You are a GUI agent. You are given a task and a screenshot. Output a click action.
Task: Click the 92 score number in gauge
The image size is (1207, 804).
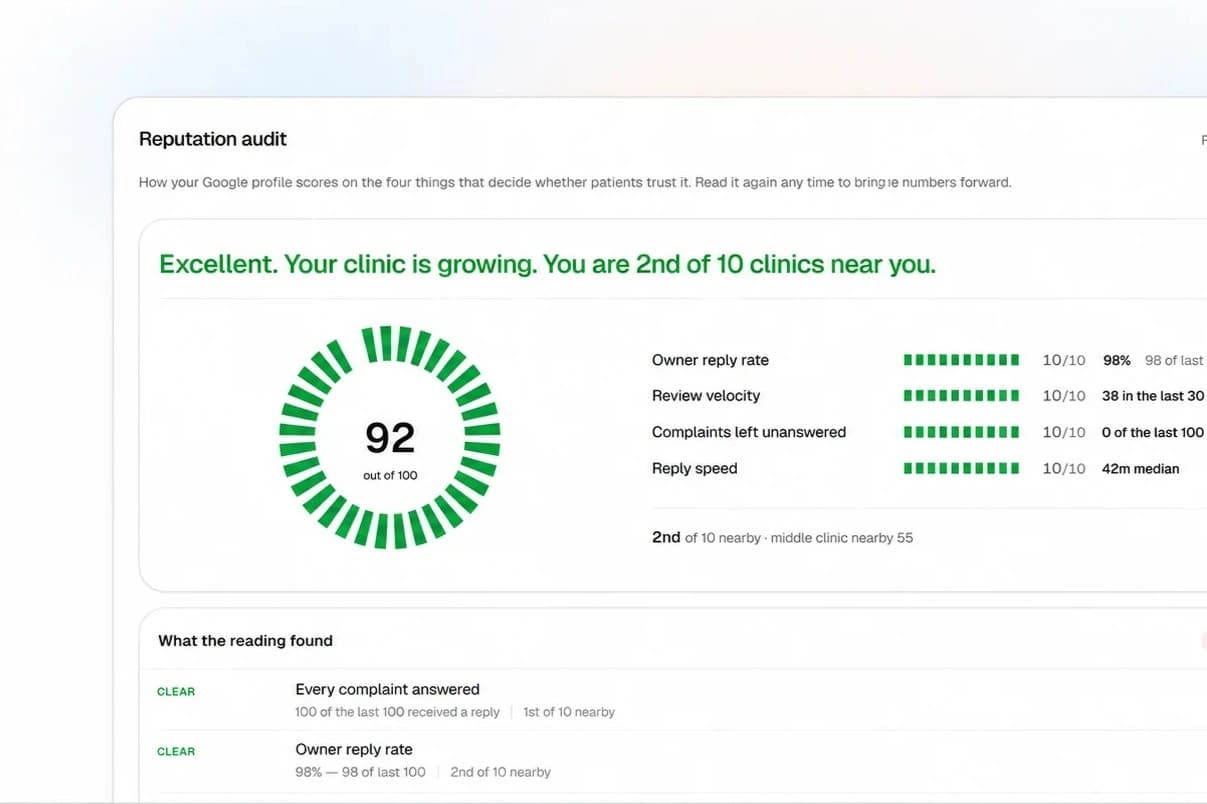[x=390, y=438]
